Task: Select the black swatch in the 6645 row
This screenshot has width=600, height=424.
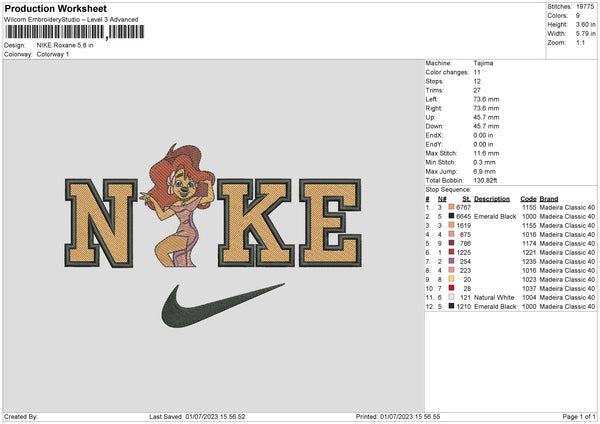Action: 452,216
